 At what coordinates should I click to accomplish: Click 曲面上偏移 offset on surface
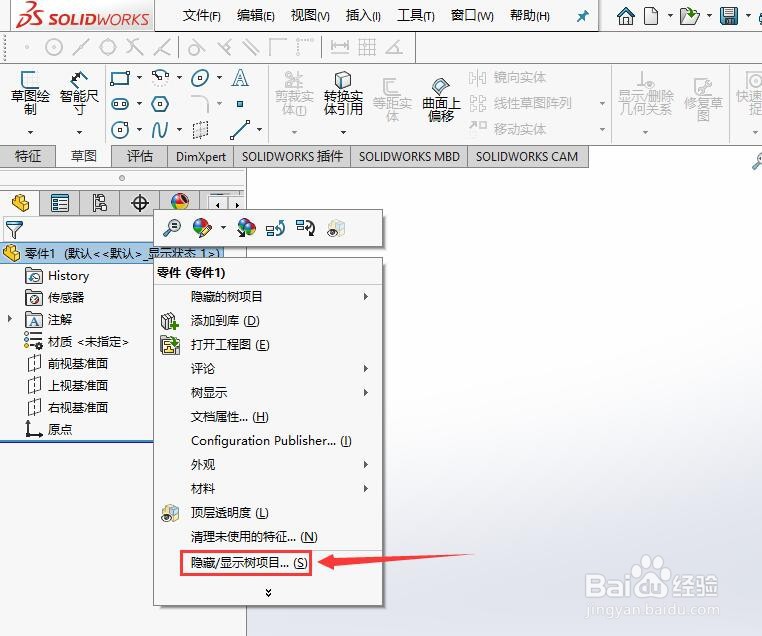point(441,100)
